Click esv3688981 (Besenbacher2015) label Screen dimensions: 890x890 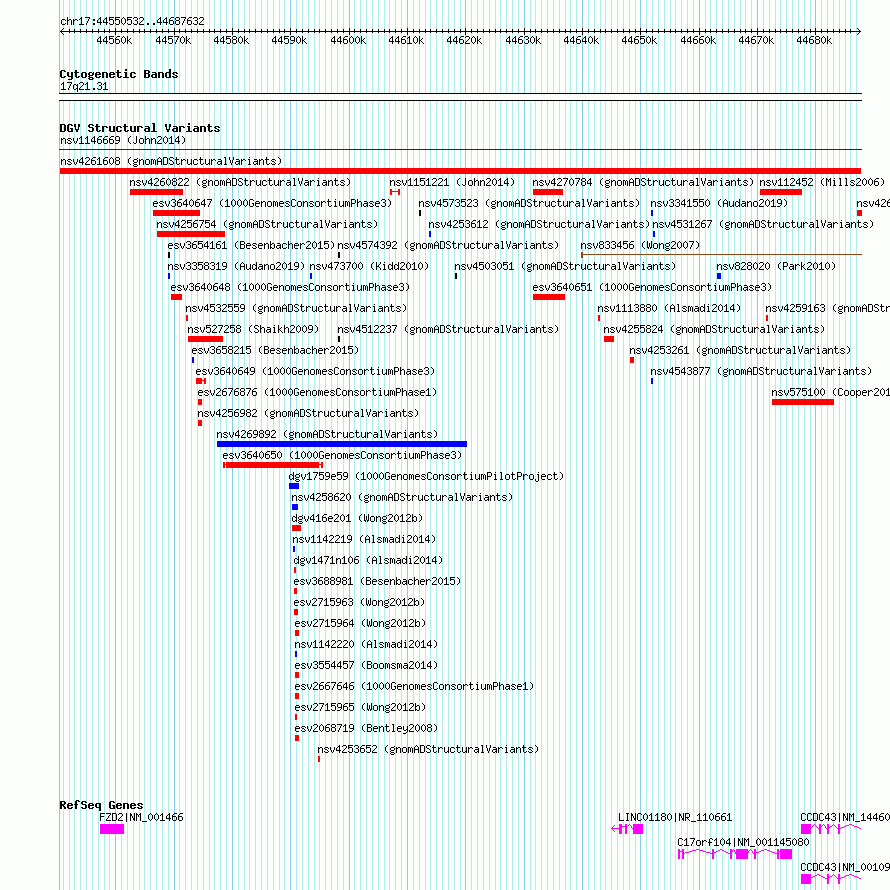coord(377,581)
